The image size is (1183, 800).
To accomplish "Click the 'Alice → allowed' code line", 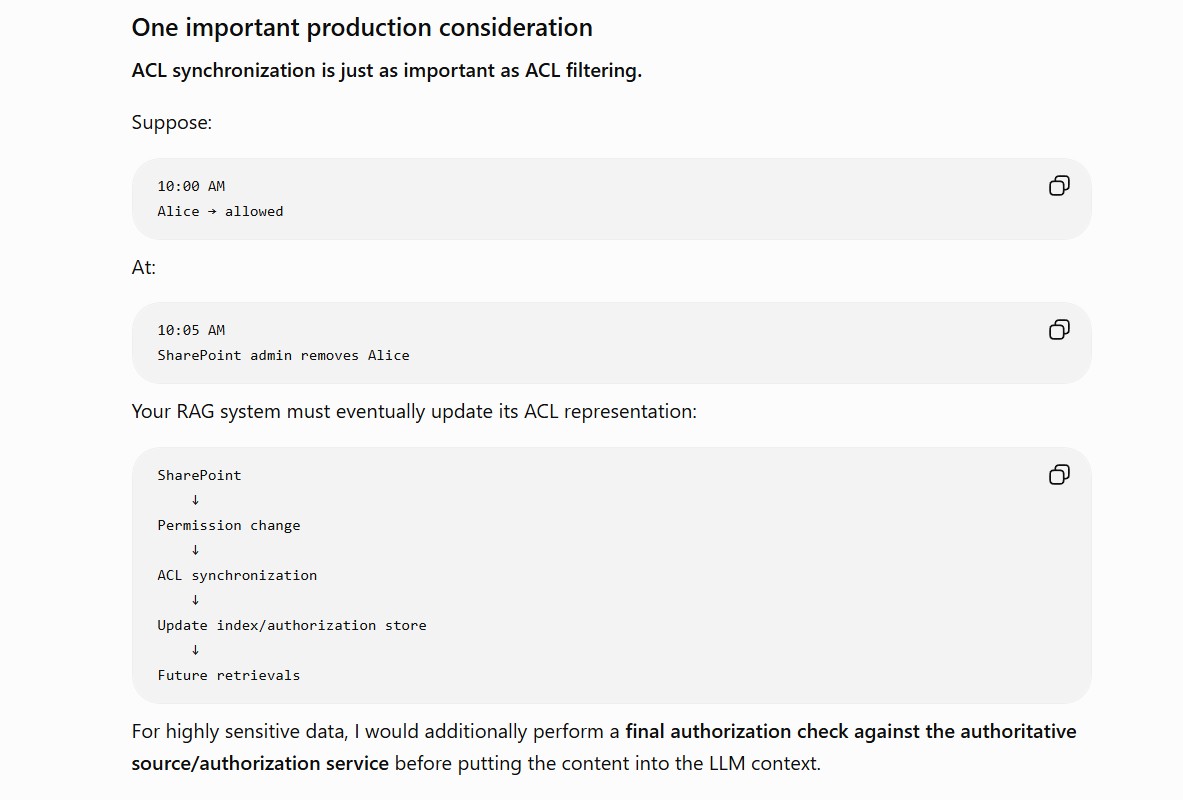I will click(220, 211).
